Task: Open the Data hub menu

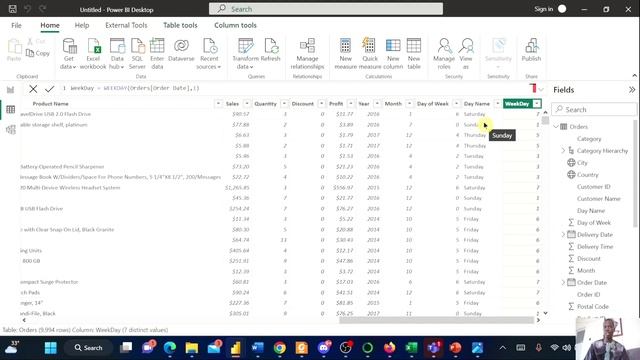Action: point(117,54)
